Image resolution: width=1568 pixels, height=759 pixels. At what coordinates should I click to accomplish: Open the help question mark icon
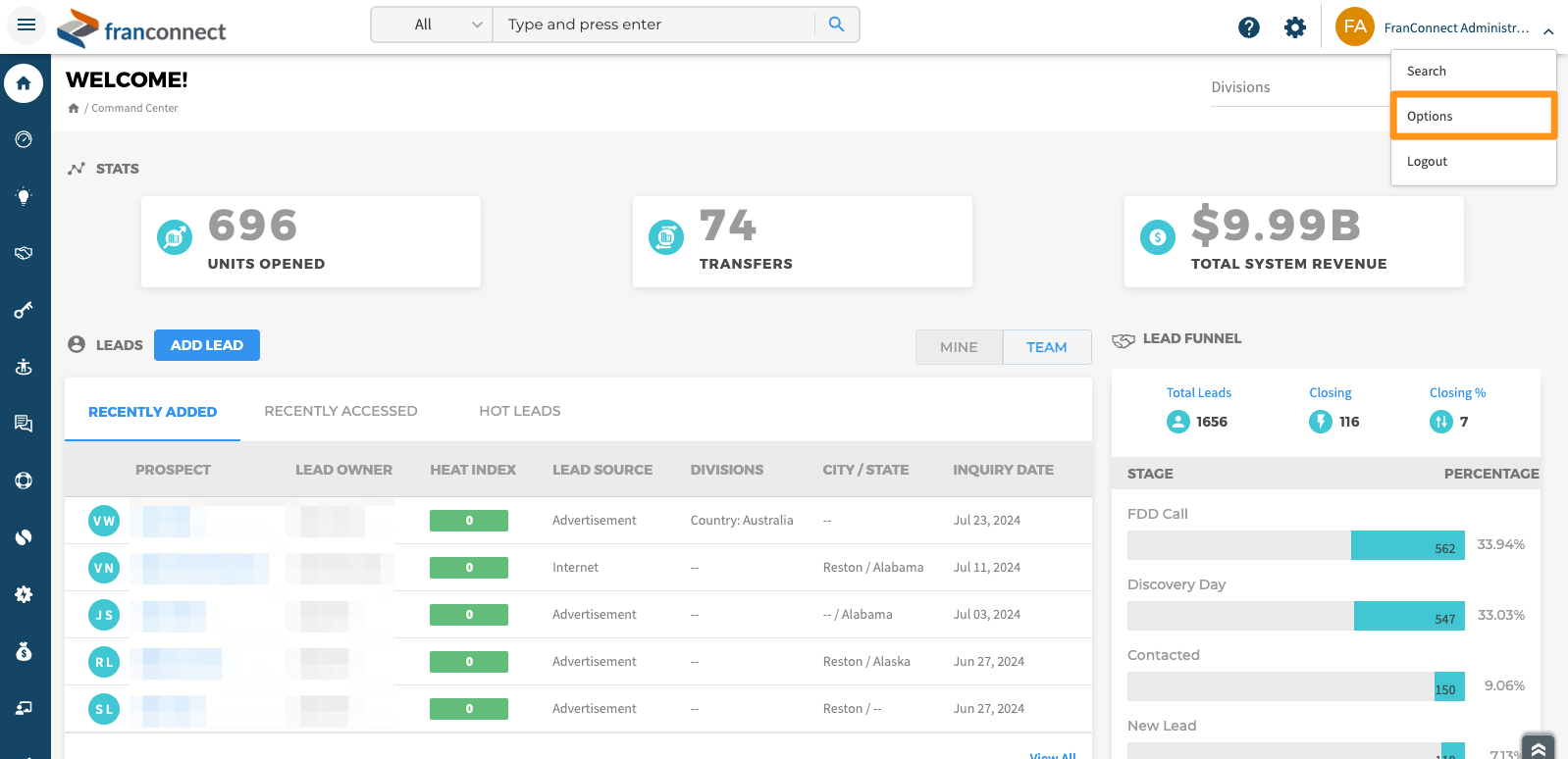(x=1248, y=27)
